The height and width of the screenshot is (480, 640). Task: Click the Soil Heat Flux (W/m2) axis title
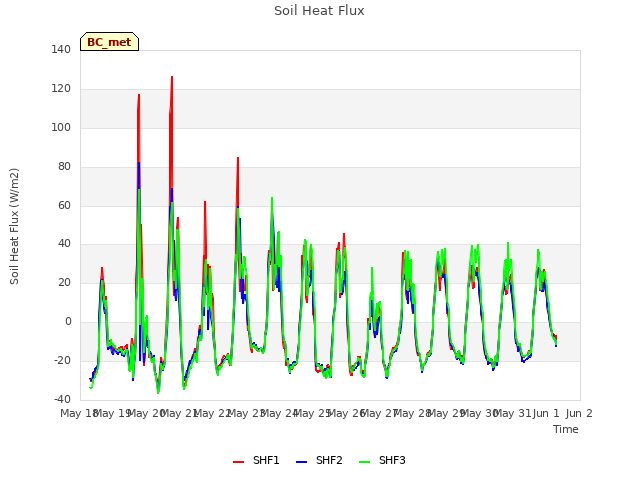14,226
